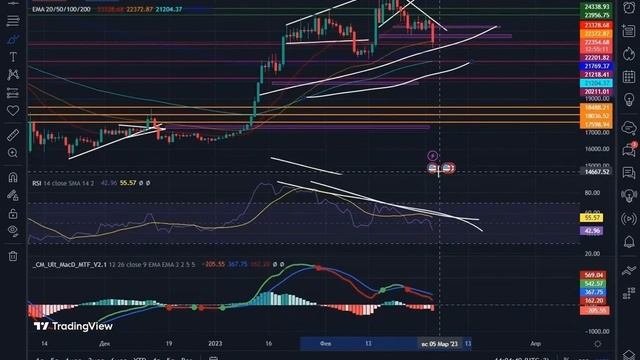Select the ruler Measure tool
The height and width of the screenshot is (360, 640).
click(13, 135)
